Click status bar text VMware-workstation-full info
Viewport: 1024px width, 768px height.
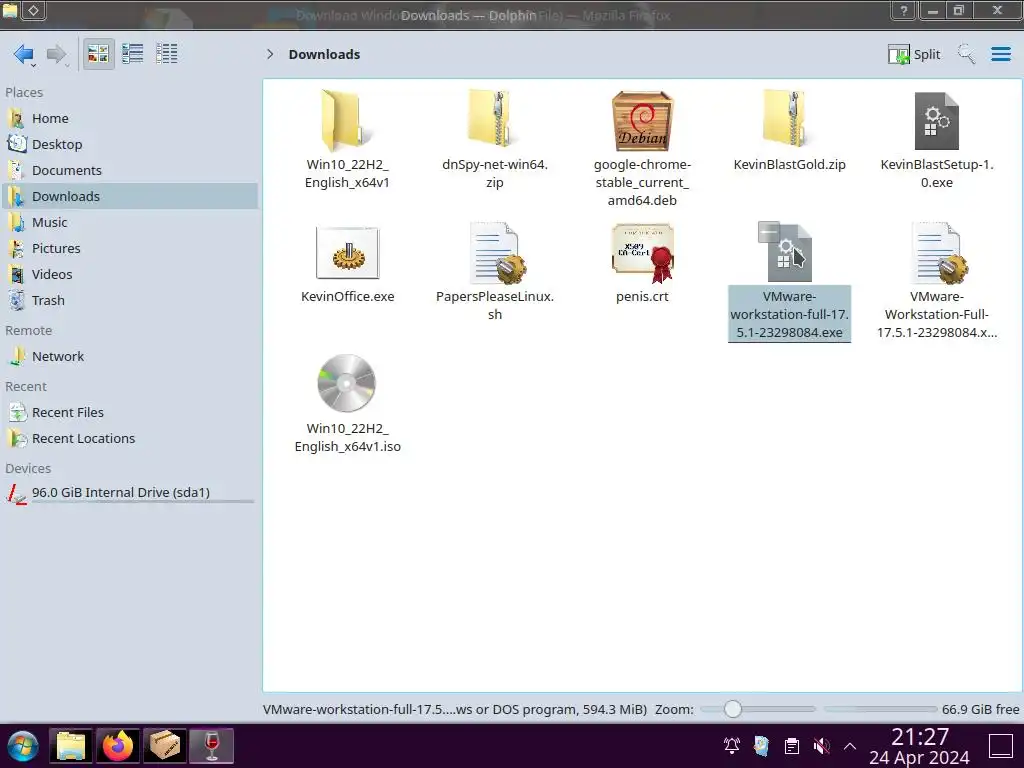(x=455, y=709)
